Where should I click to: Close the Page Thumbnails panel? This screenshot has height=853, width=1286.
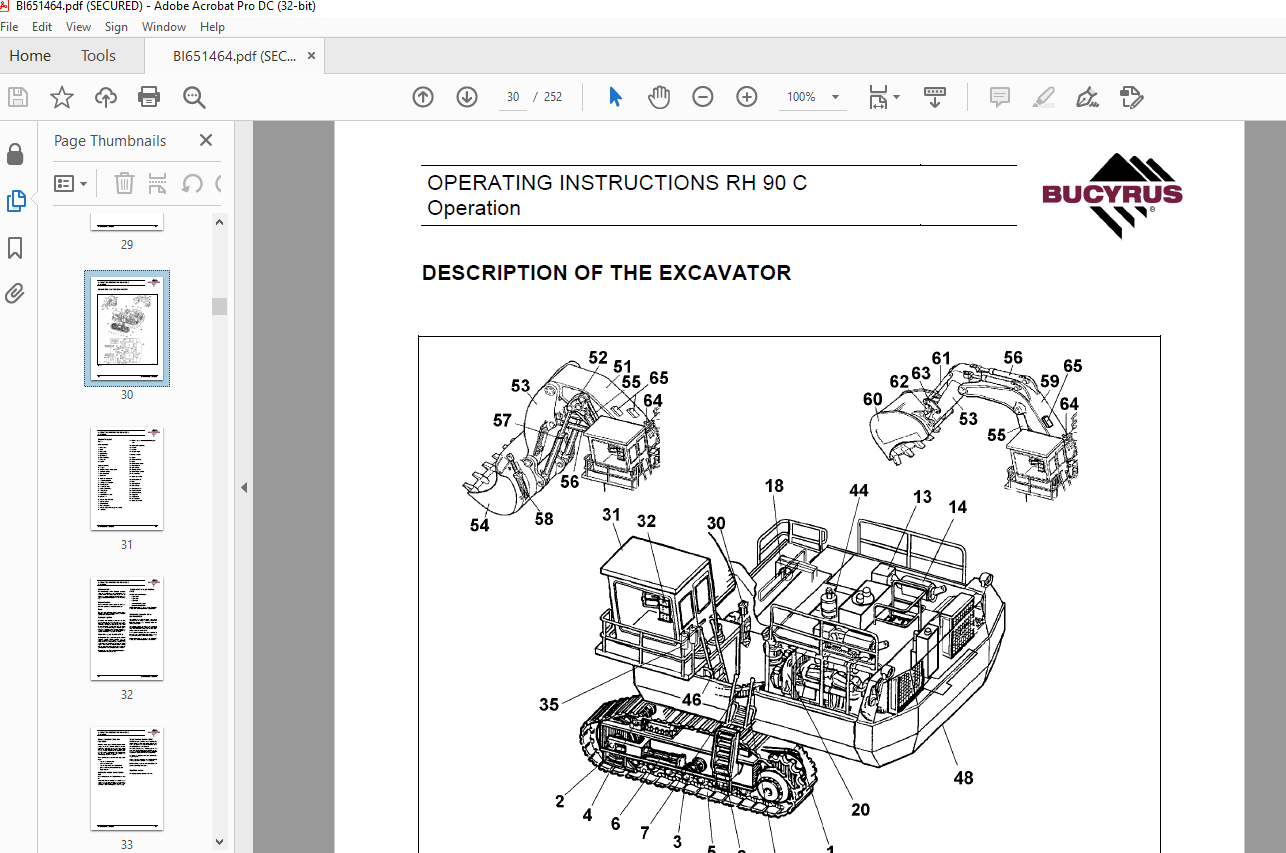click(206, 141)
